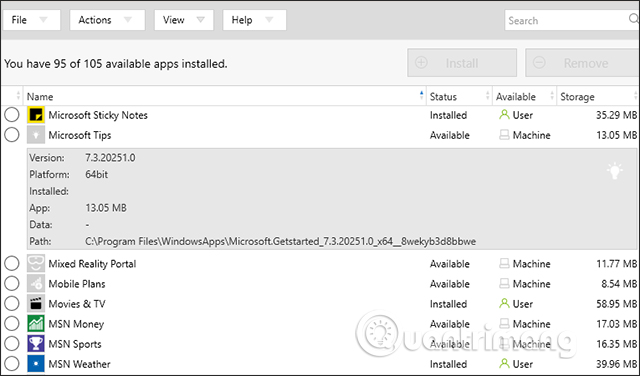Select the Microsoft Tips radio button
The height and width of the screenshot is (376, 640).
pyautogui.click(x=12, y=135)
